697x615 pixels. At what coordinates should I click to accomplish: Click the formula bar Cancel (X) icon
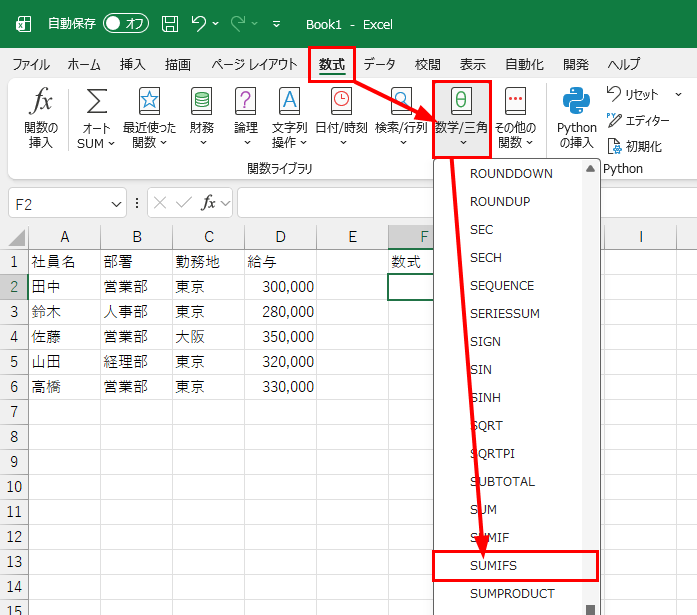pos(160,203)
